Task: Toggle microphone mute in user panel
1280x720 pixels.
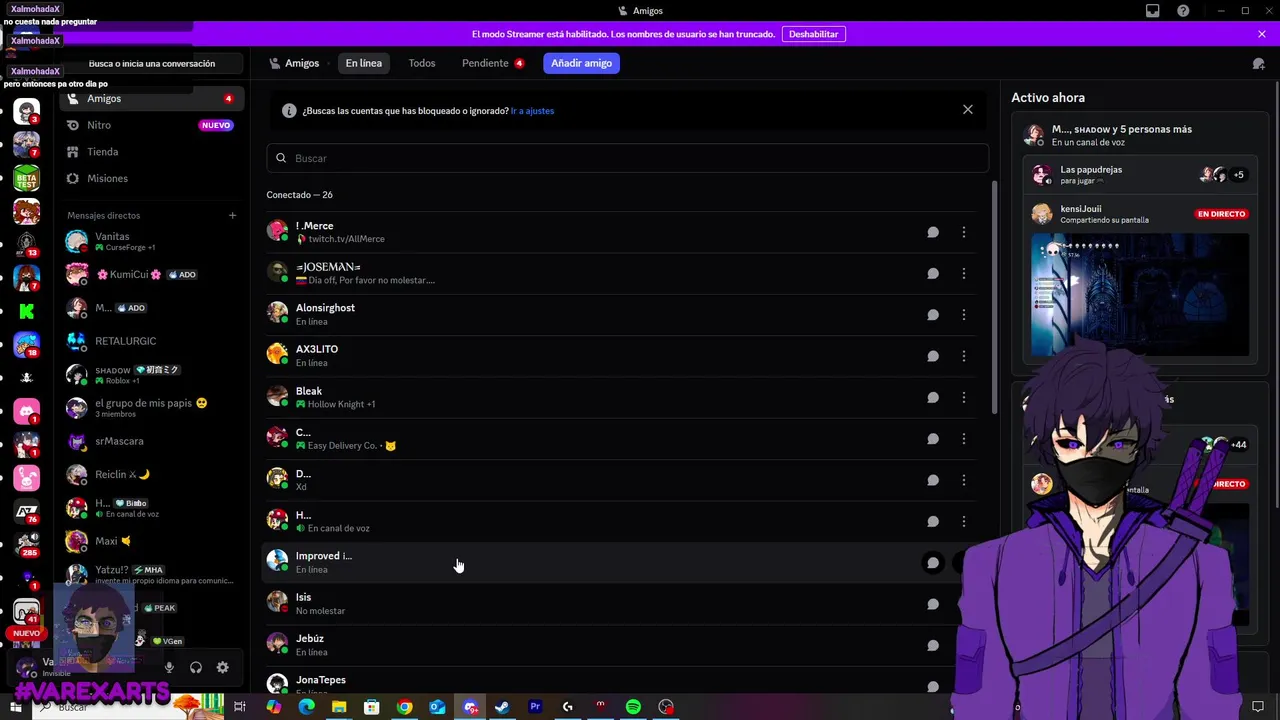Action: coord(169,667)
